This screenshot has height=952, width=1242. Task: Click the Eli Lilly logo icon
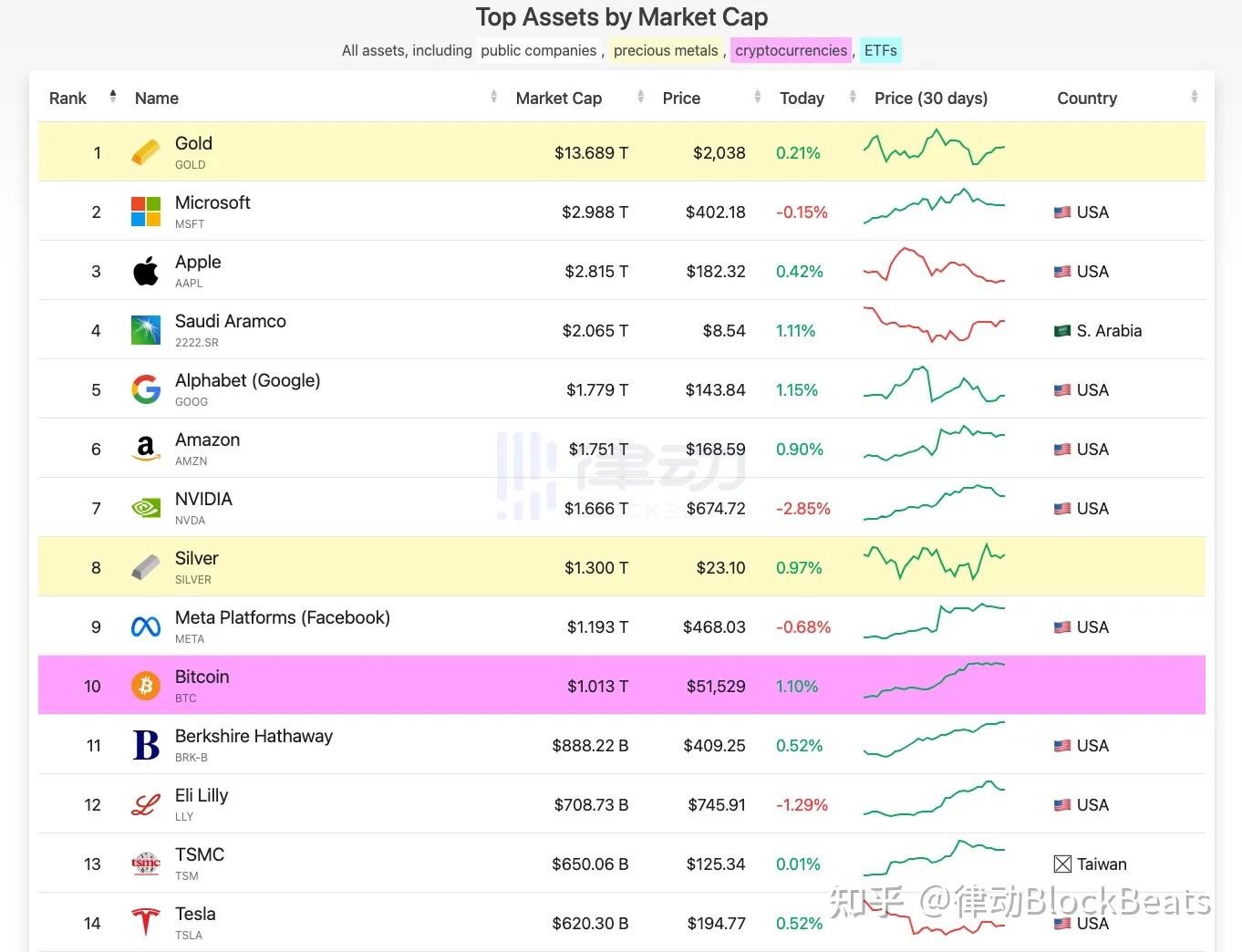145,804
